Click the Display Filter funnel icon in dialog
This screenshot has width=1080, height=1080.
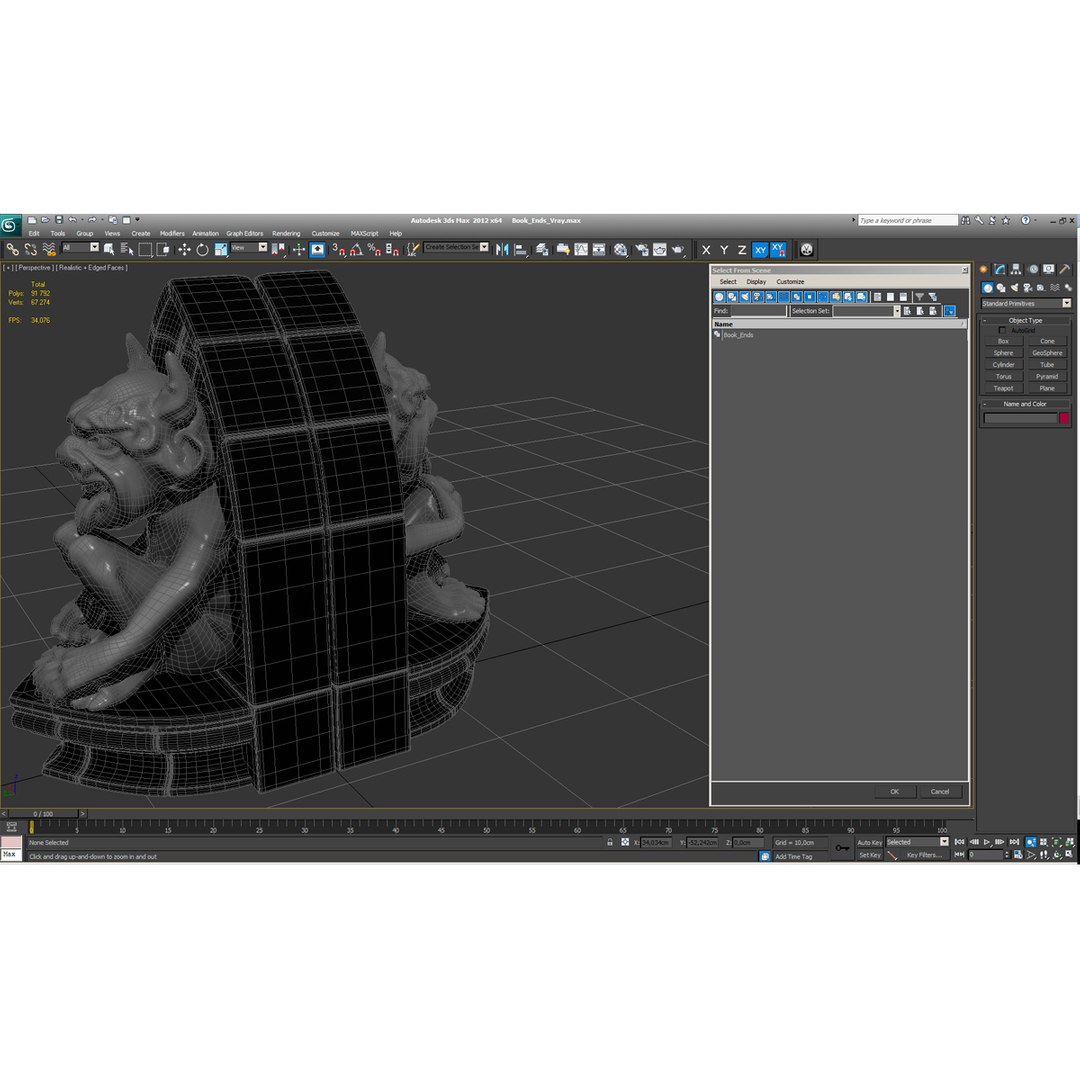tap(919, 297)
